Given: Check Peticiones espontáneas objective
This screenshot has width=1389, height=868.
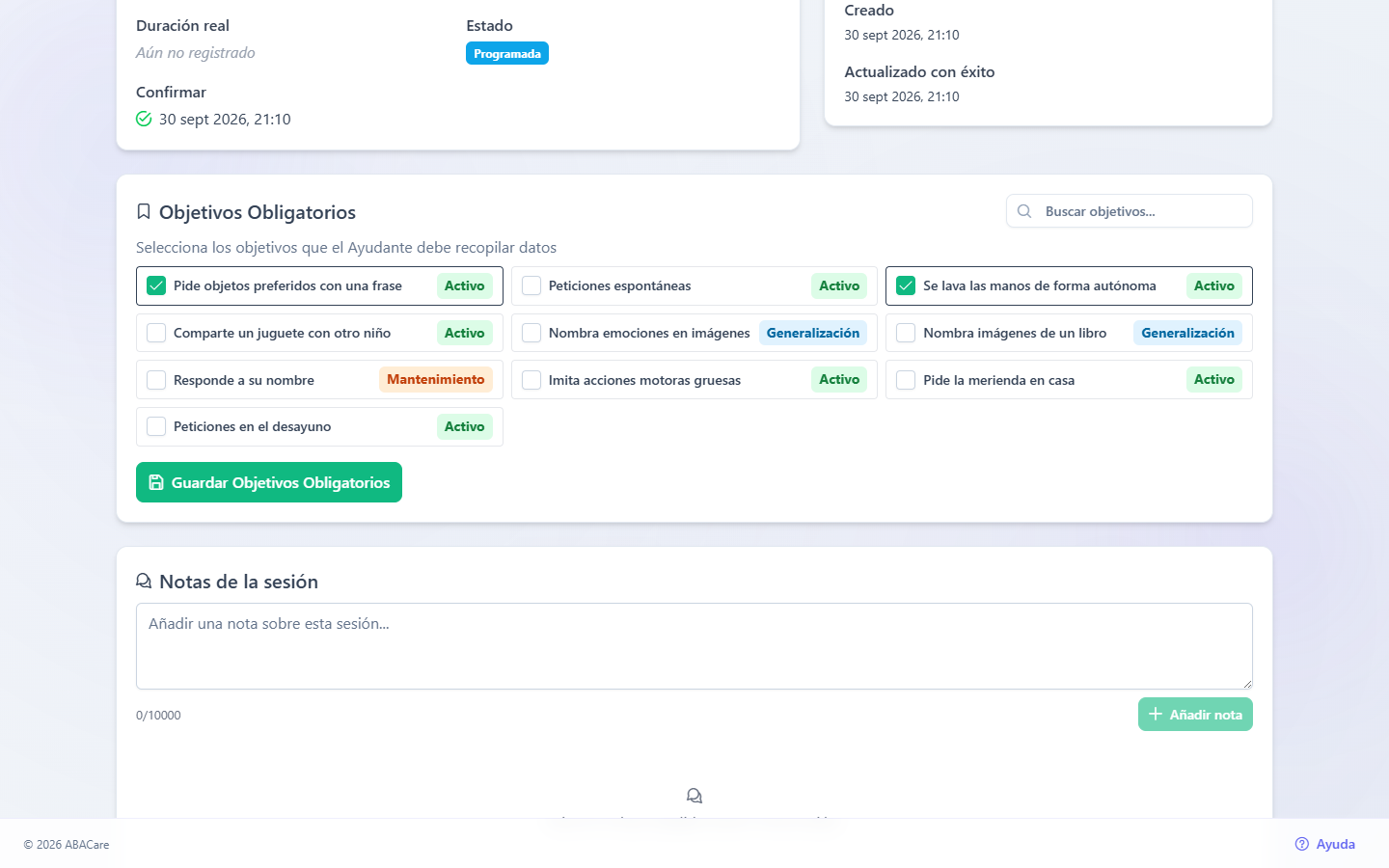Looking at the screenshot, I should 531,285.
